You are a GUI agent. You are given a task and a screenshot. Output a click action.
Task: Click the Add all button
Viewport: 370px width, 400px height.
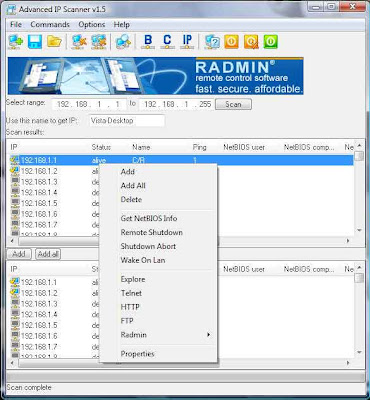48,254
